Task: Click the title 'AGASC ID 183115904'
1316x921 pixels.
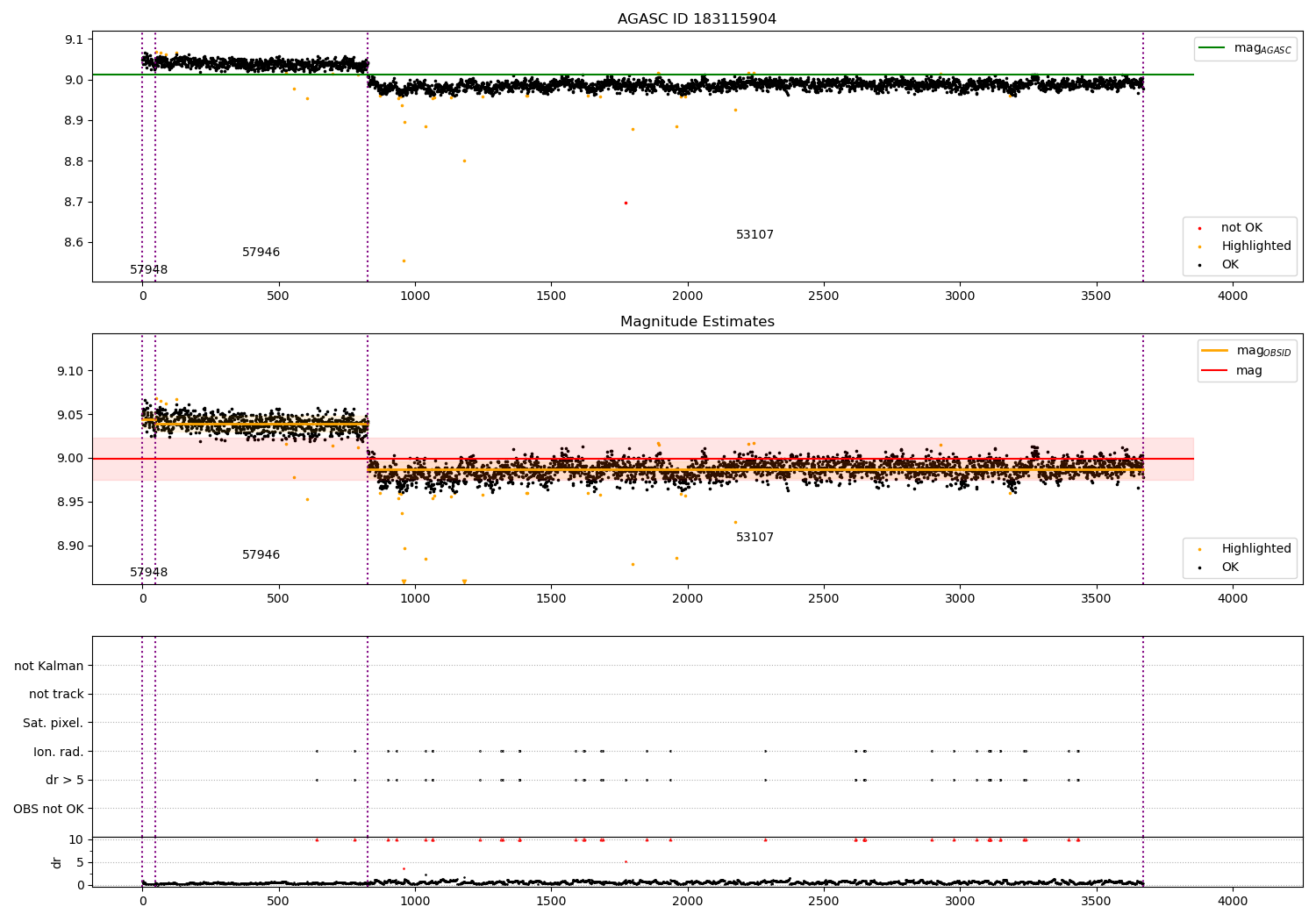Action: pos(697,19)
